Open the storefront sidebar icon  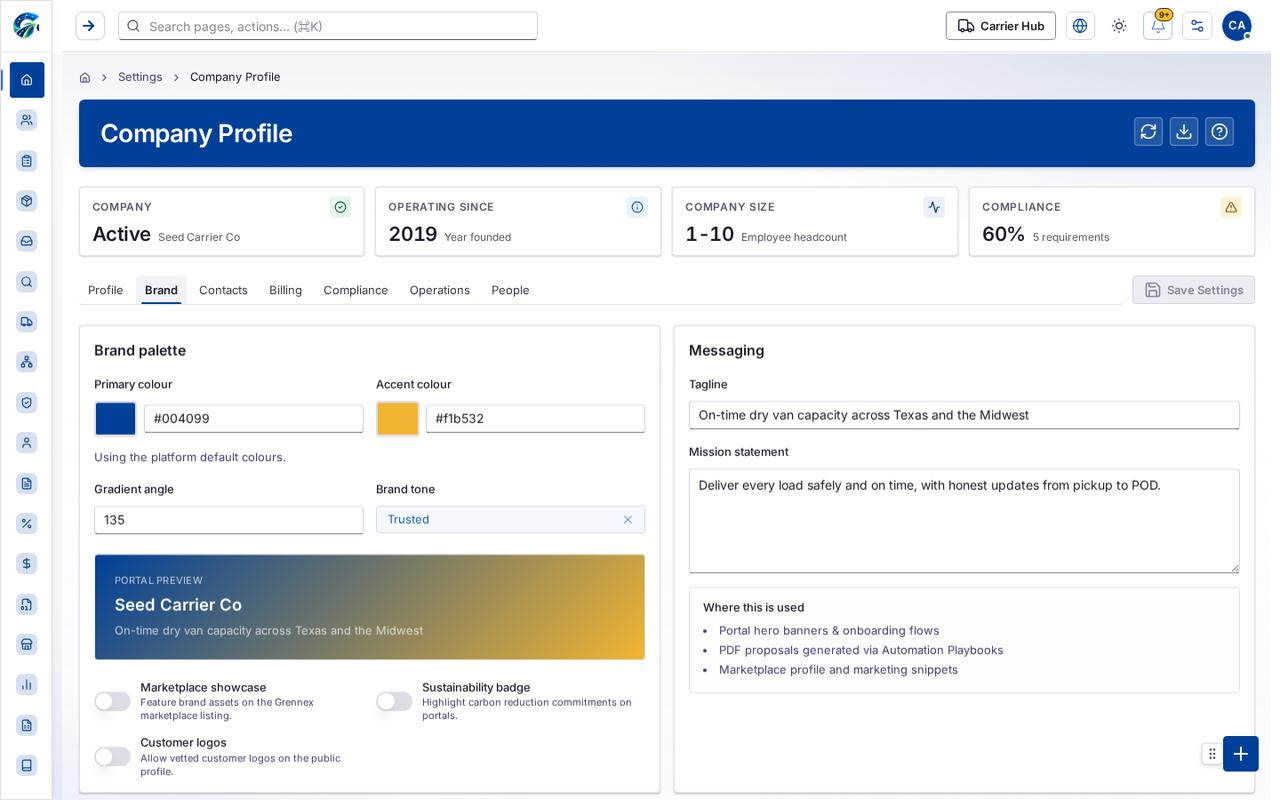tap(27, 644)
